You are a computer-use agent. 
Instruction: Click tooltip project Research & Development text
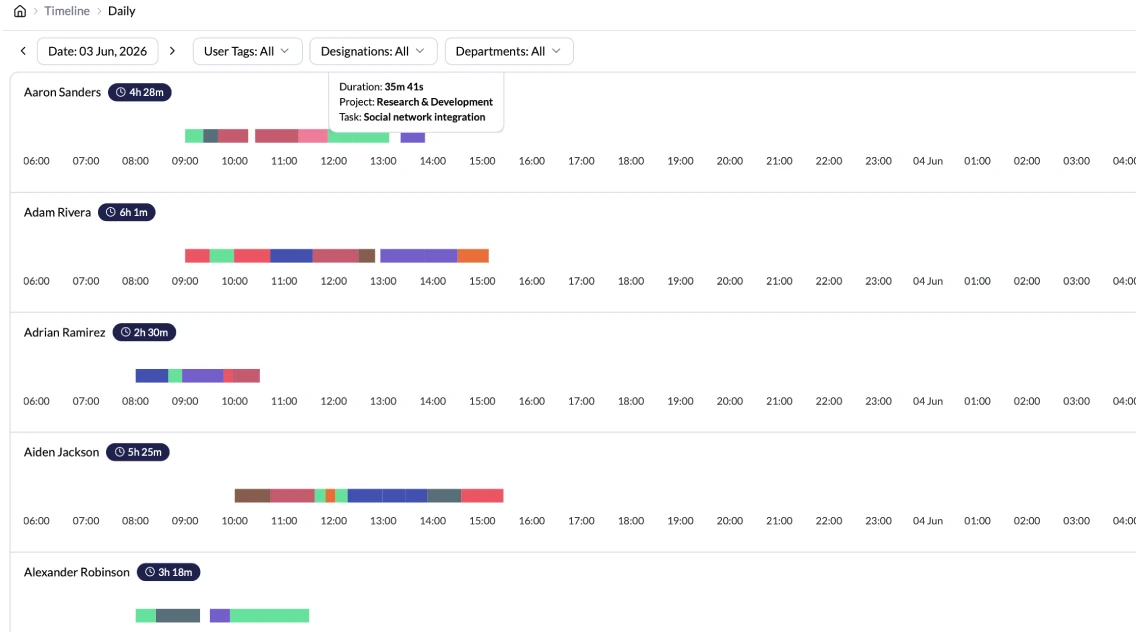435,101
